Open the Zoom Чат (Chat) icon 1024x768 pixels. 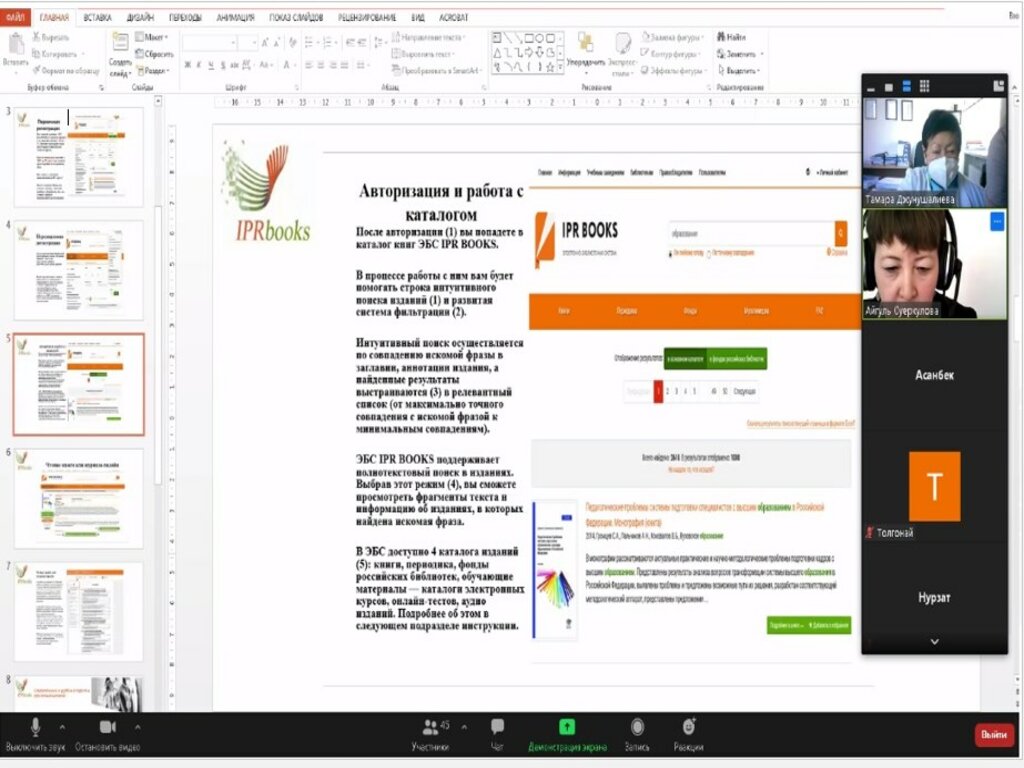click(x=497, y=726)
